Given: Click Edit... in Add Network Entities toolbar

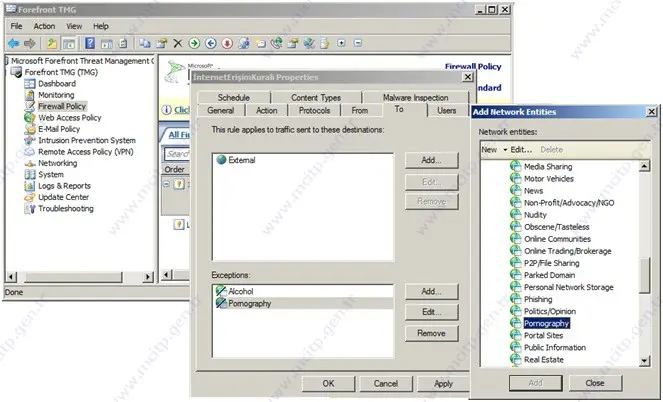Looking at the screenshot, I should [x=521, y=150].
